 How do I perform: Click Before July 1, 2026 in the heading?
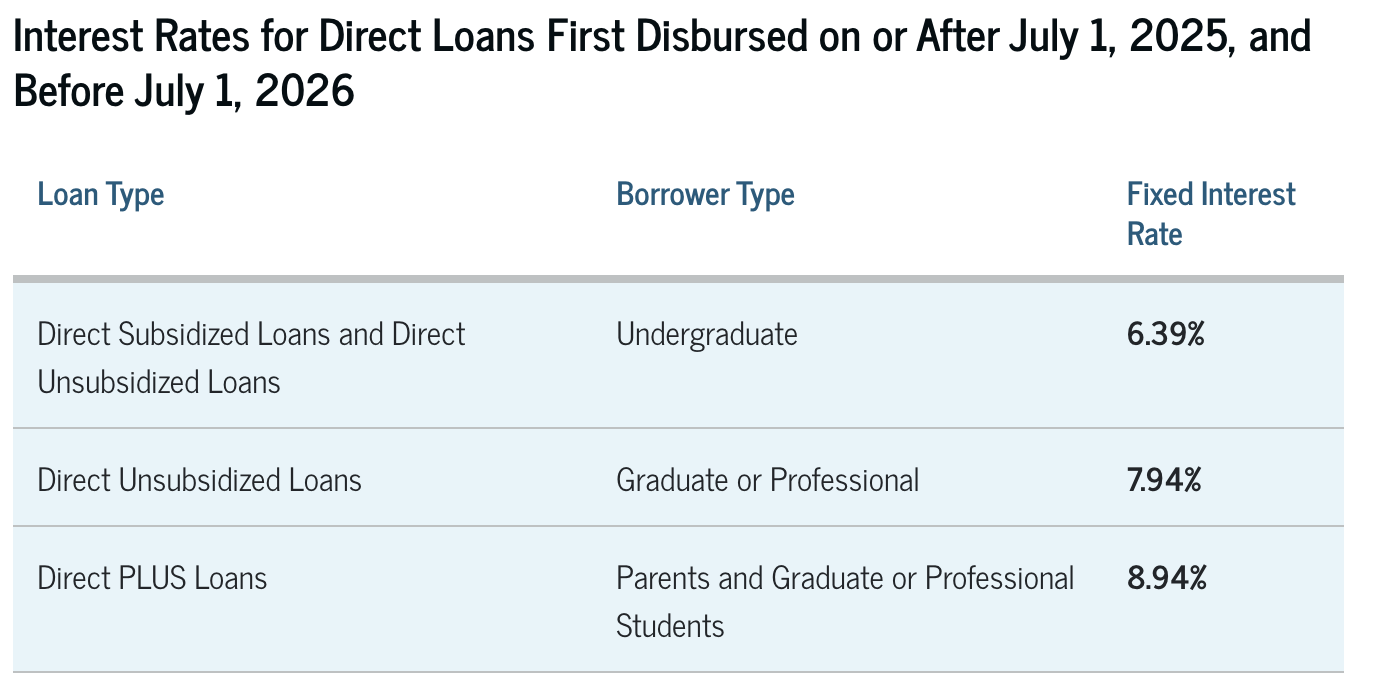184,91
